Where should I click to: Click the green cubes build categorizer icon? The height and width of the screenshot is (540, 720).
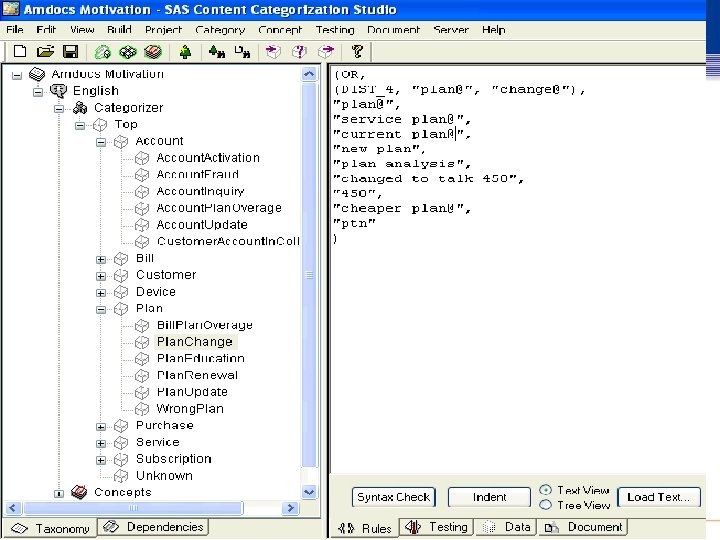click(128, 52)
